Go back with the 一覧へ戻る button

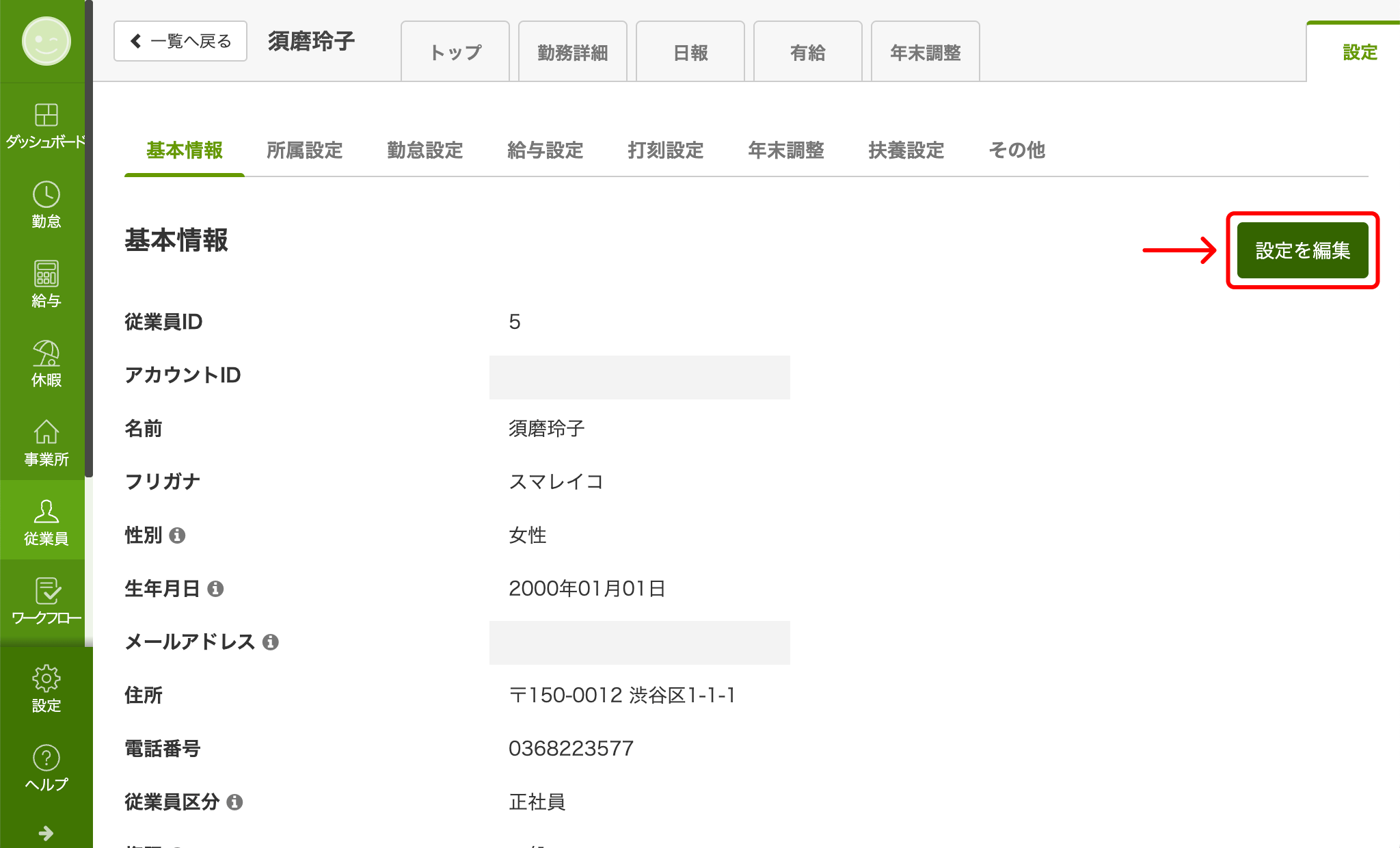click(180, 41)
